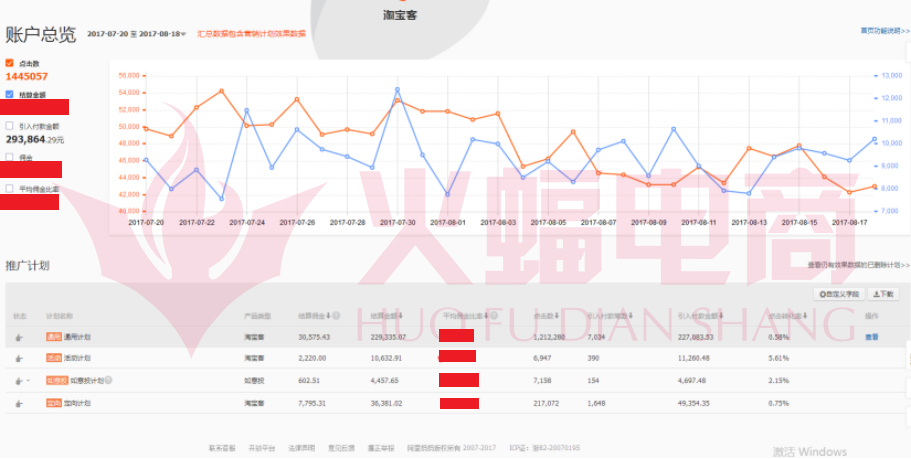Click the orange 定向 plan tag
The width and height of the screenshot is (911, 459).
pyautogui.click(x=53, y=403)
